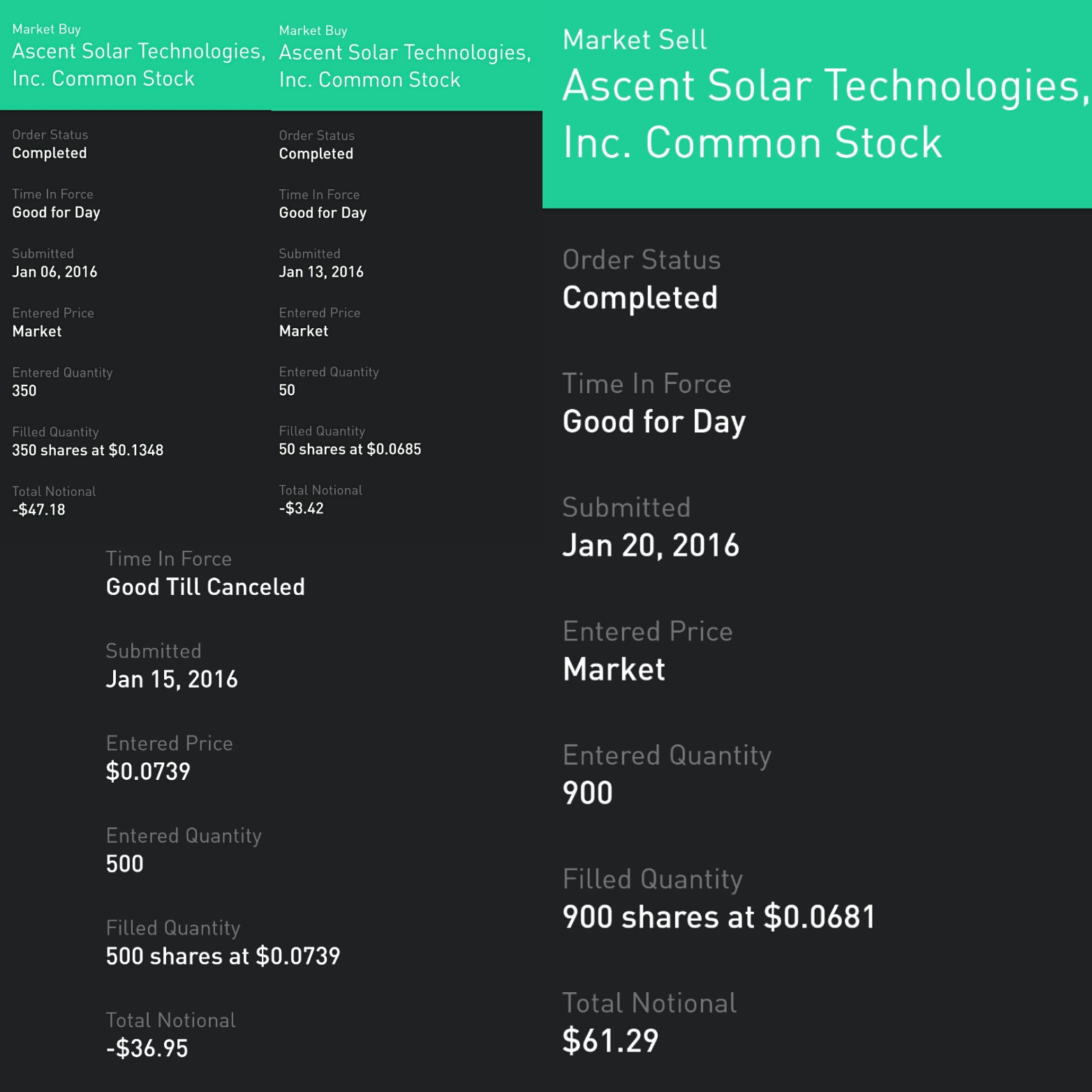Click the 50 shares at $0.0685 fill
Image resolution: width=1092 pixels, height=1092 pixels.
pos(350,449)
